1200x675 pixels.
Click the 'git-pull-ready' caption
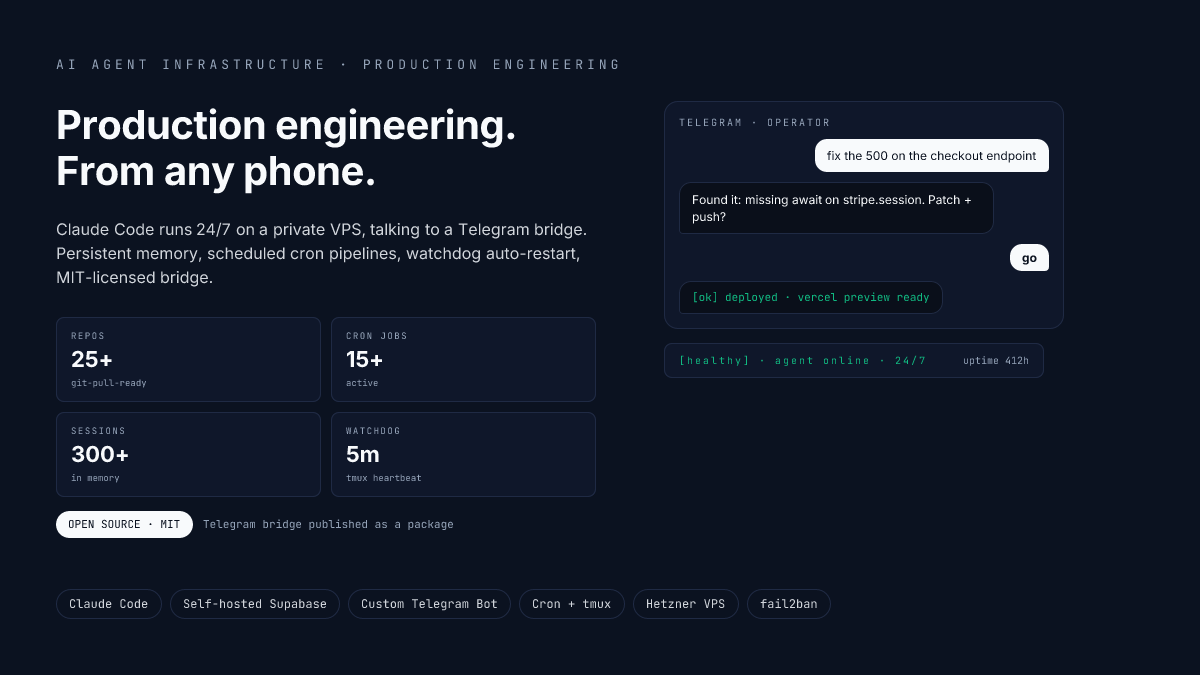(x=109, y=383)
